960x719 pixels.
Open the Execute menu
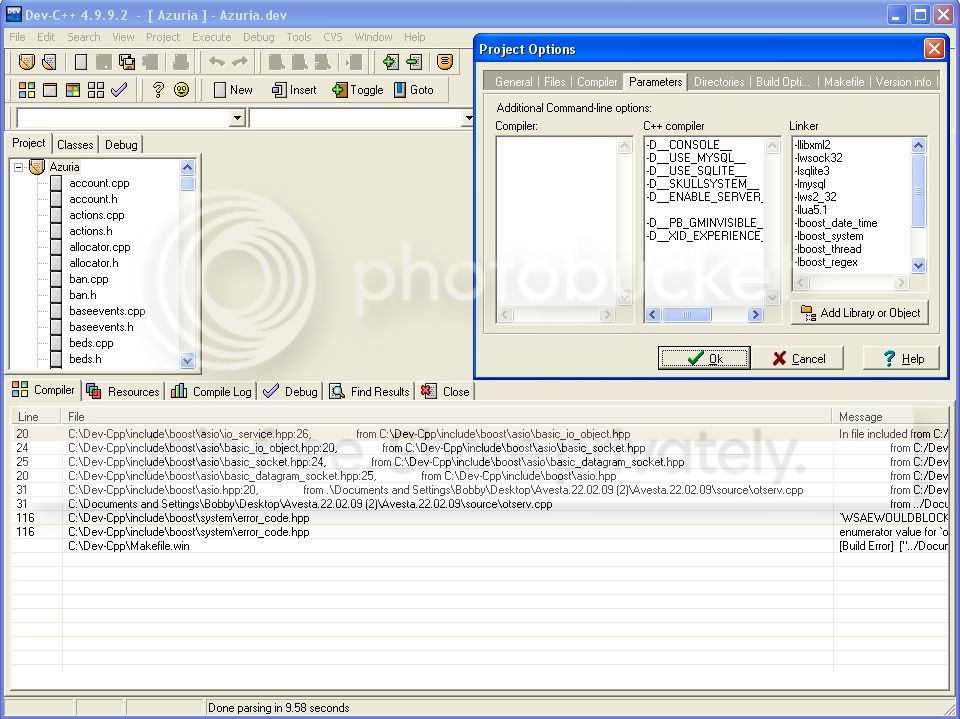click(x=211, y=37)
